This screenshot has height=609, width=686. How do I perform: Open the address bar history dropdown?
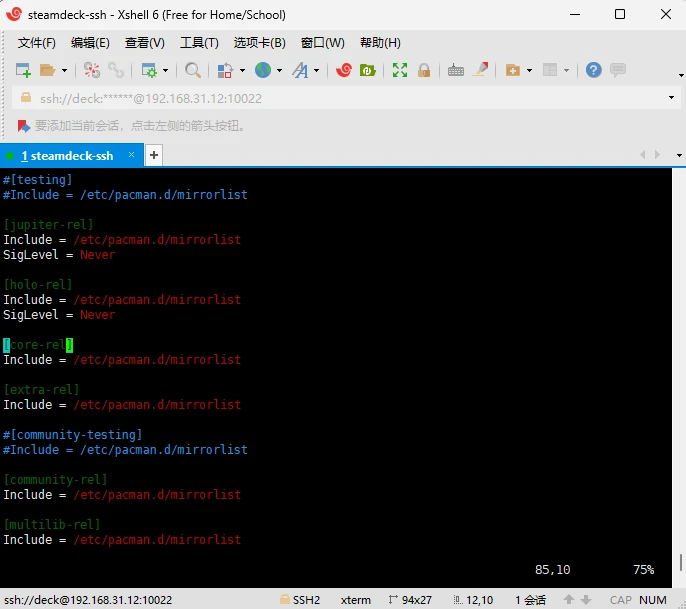671,98
